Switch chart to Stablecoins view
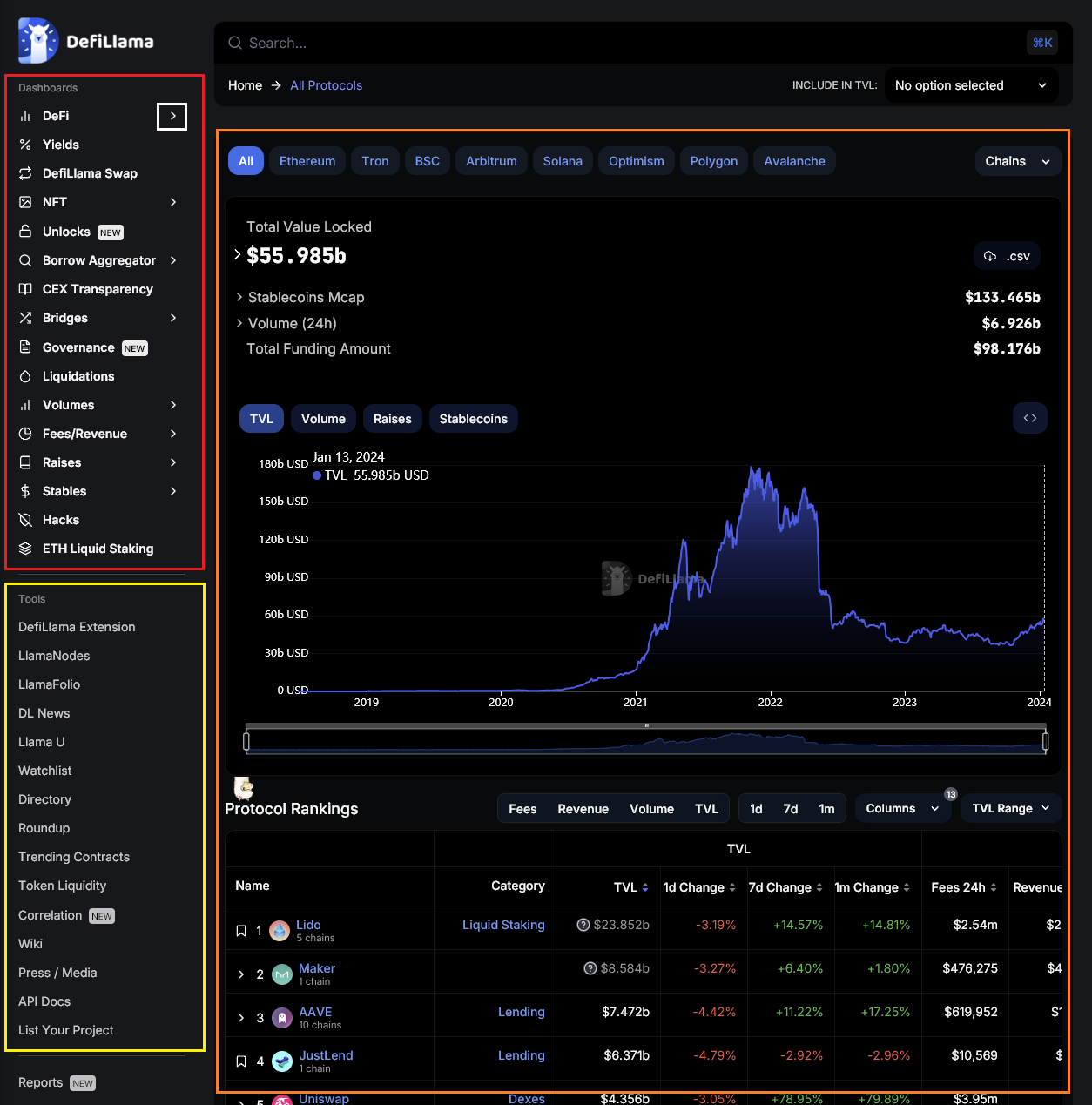Screen dimensions: 1092x1105 coord(473,419)
